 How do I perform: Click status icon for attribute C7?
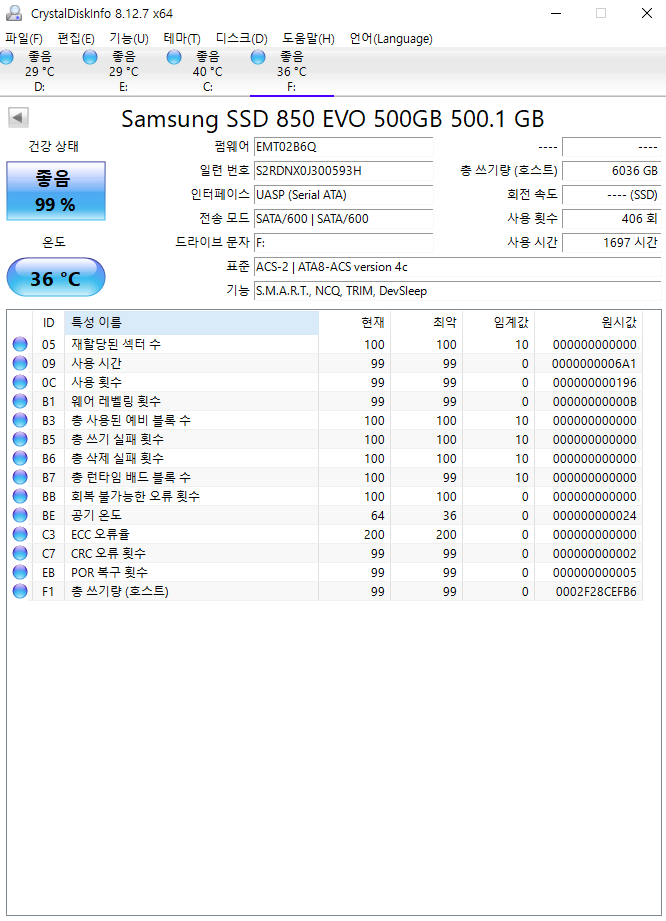point(20,553)
